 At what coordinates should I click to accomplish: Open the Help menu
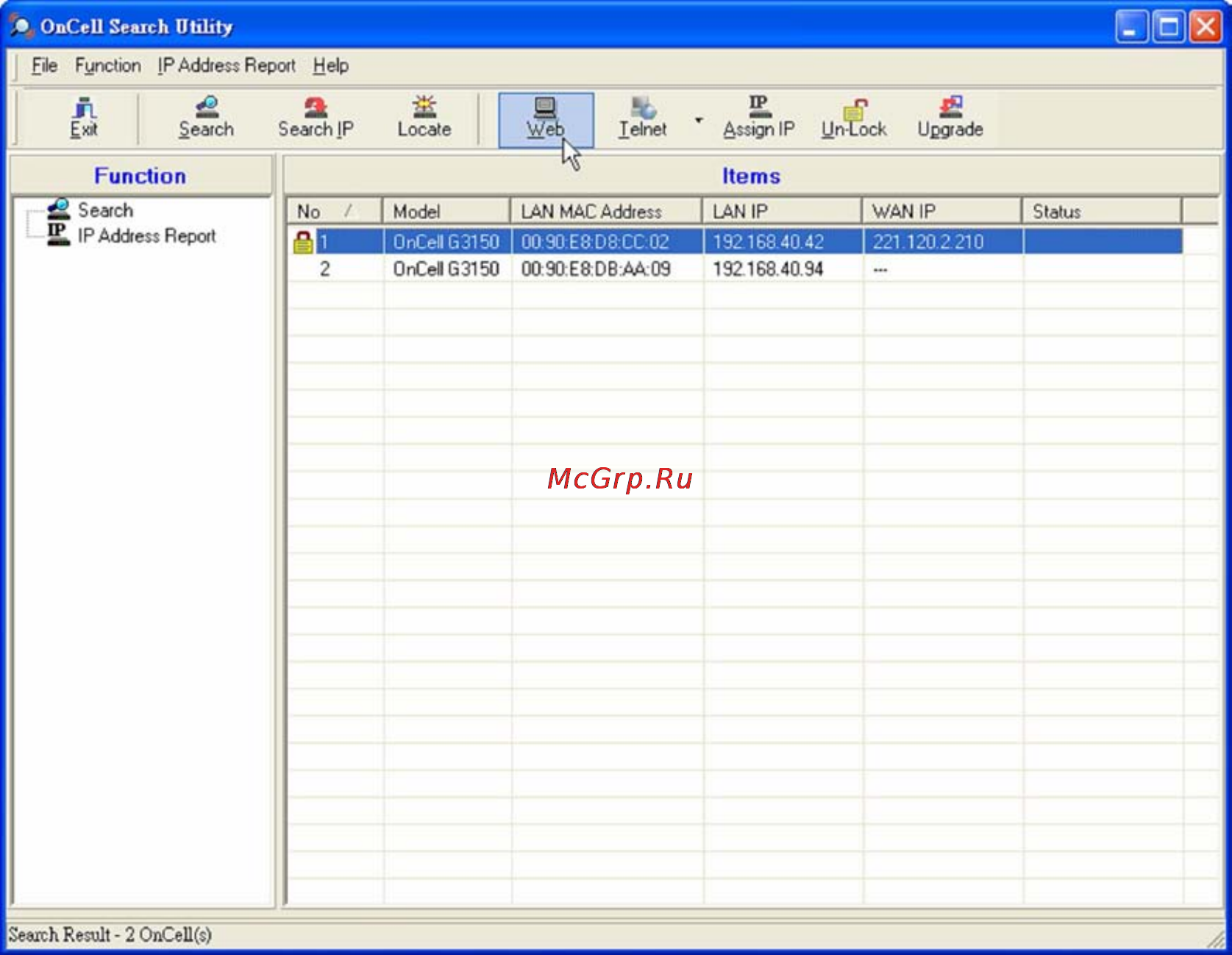click(x=330, y=65)
